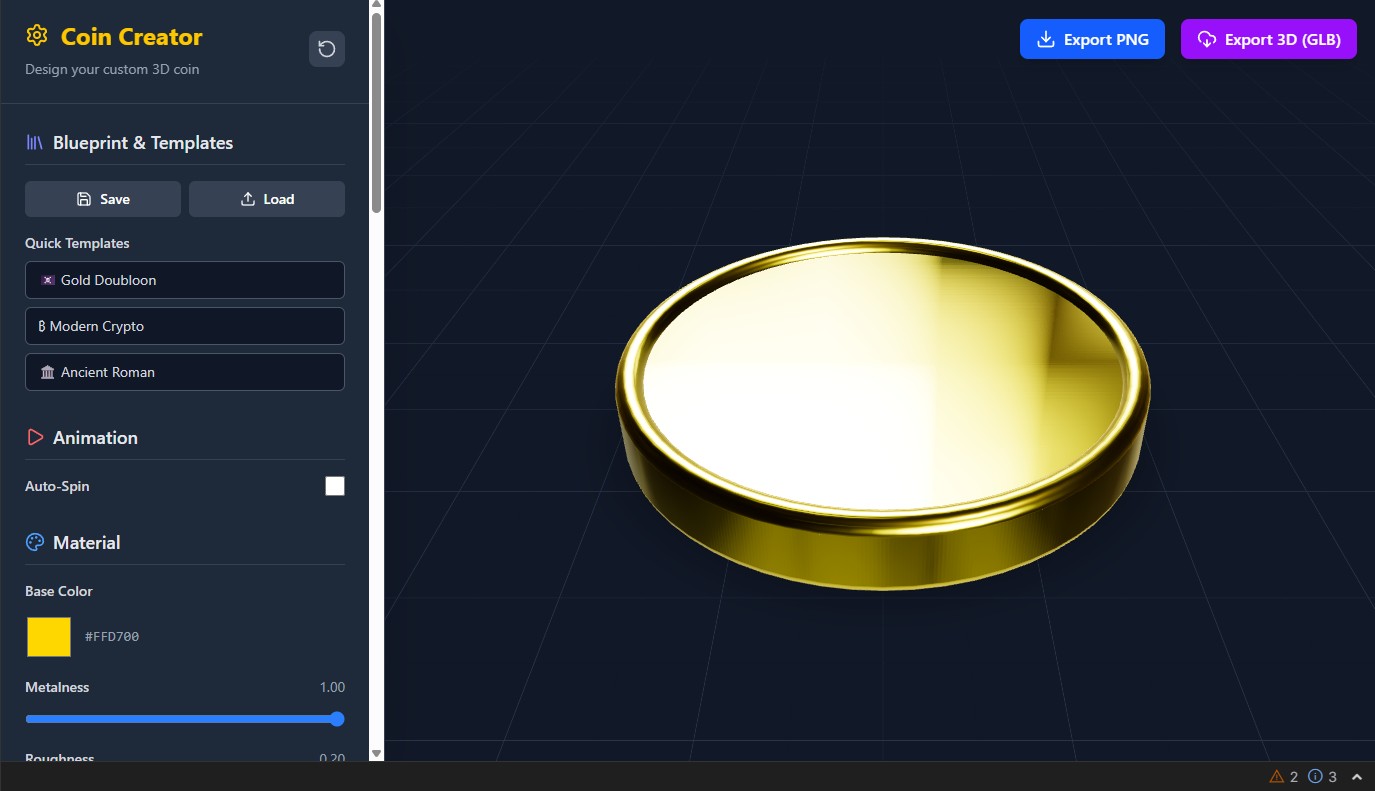Click the Design your custom 3D coin subtitle

(x=112, y=69)
